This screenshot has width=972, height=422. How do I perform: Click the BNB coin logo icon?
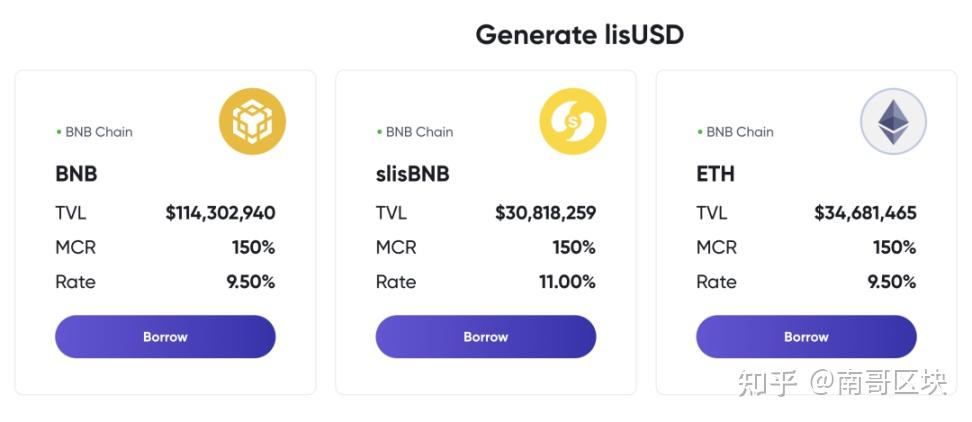coord(252,121)
